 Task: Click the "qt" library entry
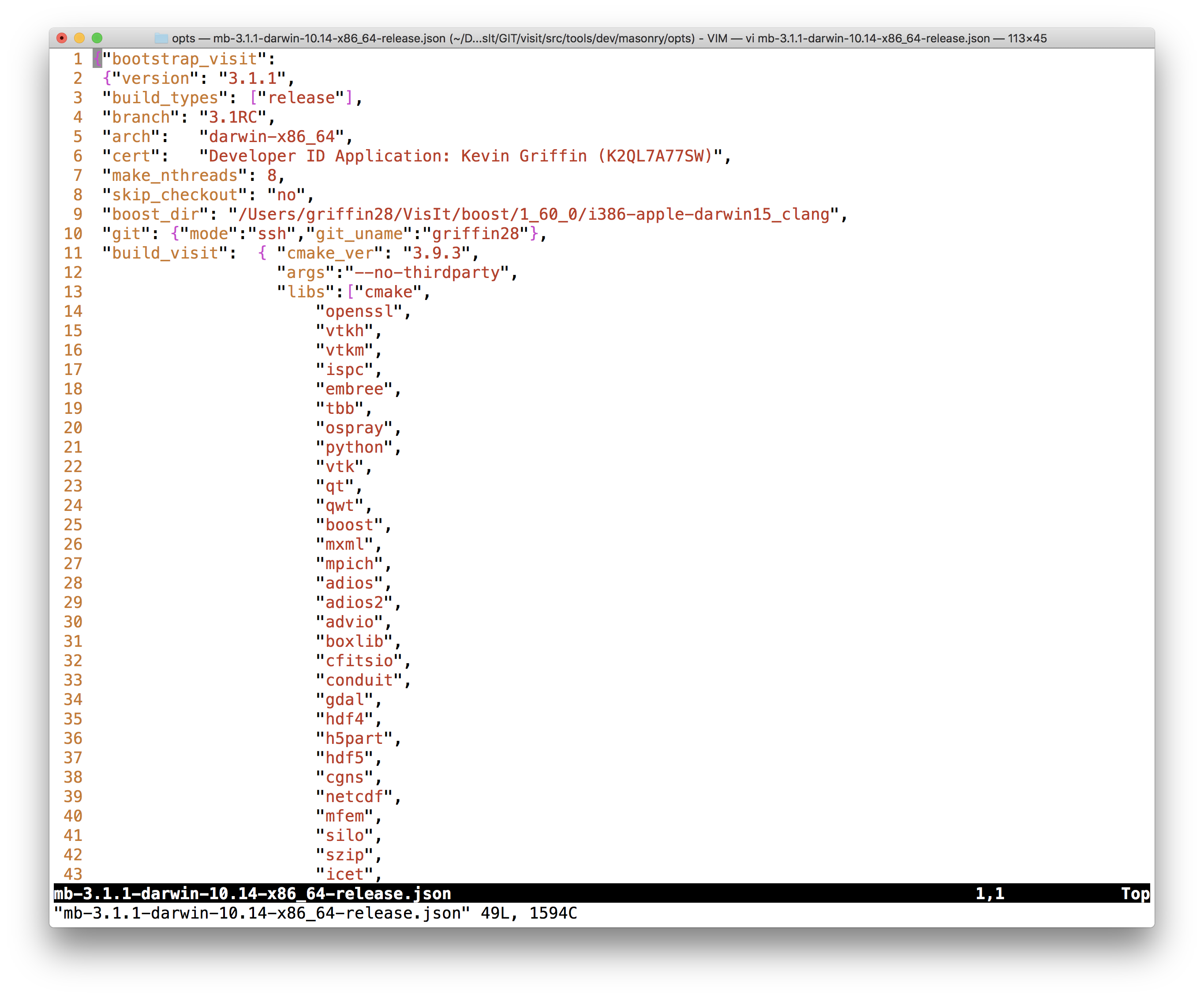[x=335, y=486]
